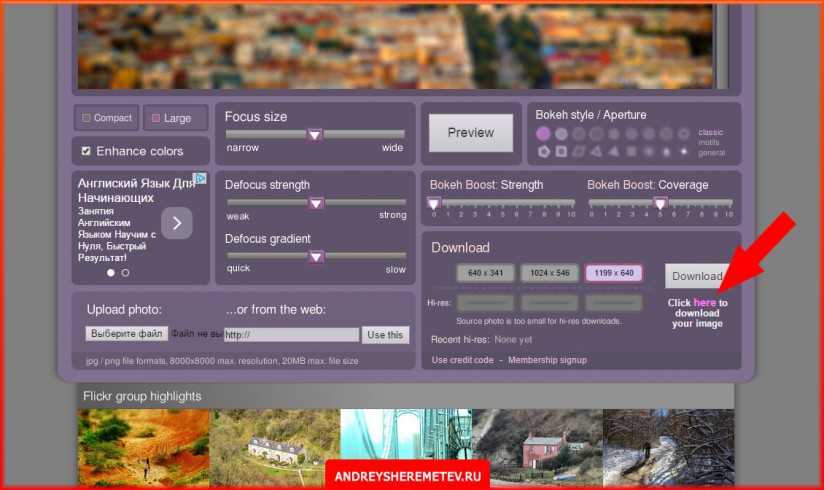The width and height of the screenshot is (824, 490).
Task: Pick the square aperture bokeh shape
Action: tap(561, 152)
